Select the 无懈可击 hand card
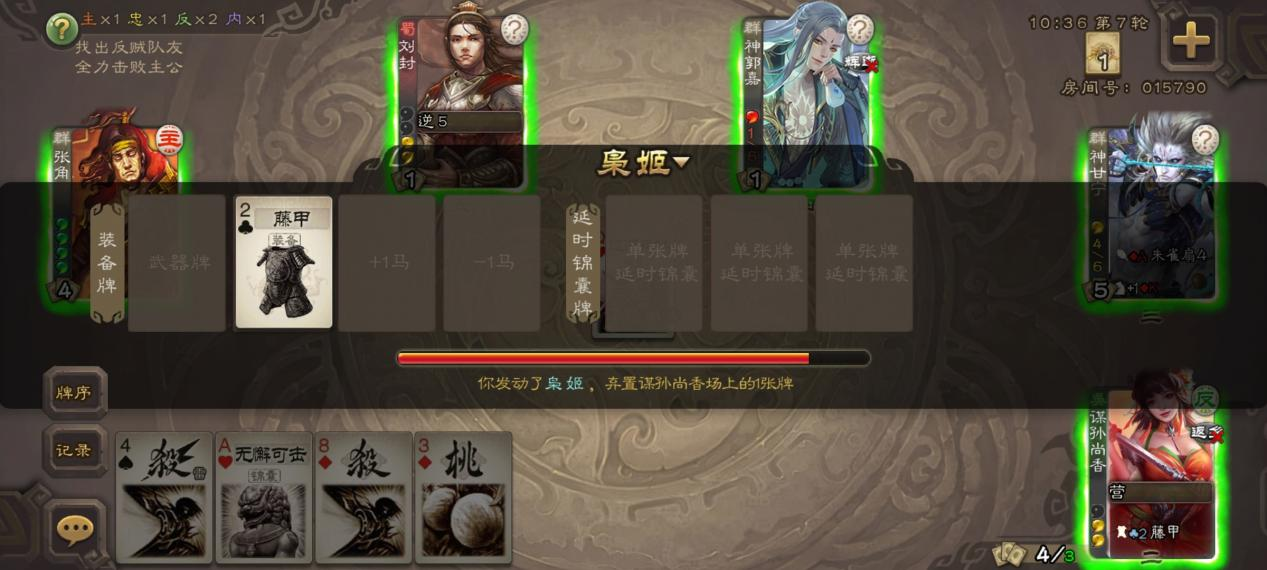This screenshot has height=570, width=1267. (264, 497)
